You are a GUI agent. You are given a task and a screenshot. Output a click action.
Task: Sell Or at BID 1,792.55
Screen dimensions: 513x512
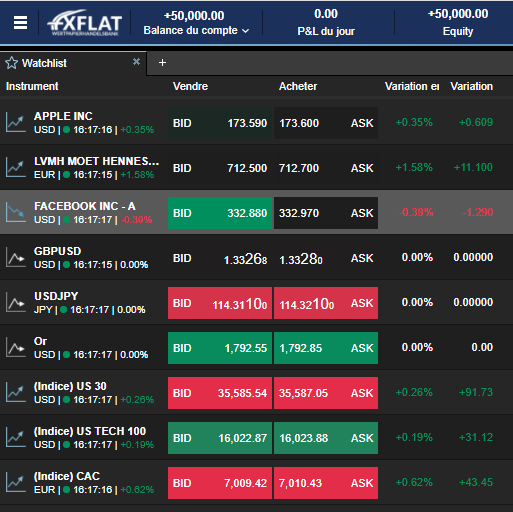[220, 348]
